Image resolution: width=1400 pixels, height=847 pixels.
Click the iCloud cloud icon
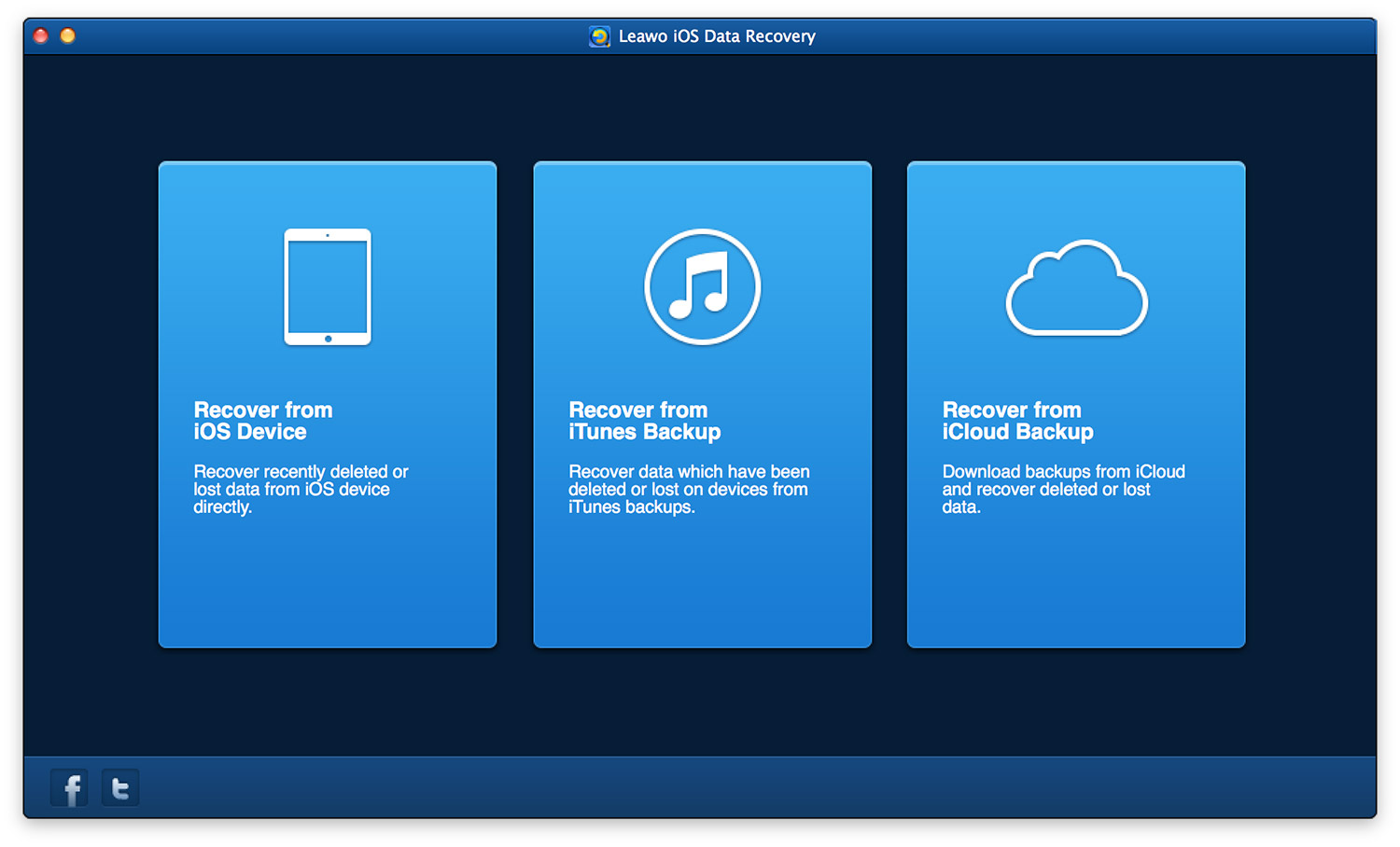tap(1076, 289)
